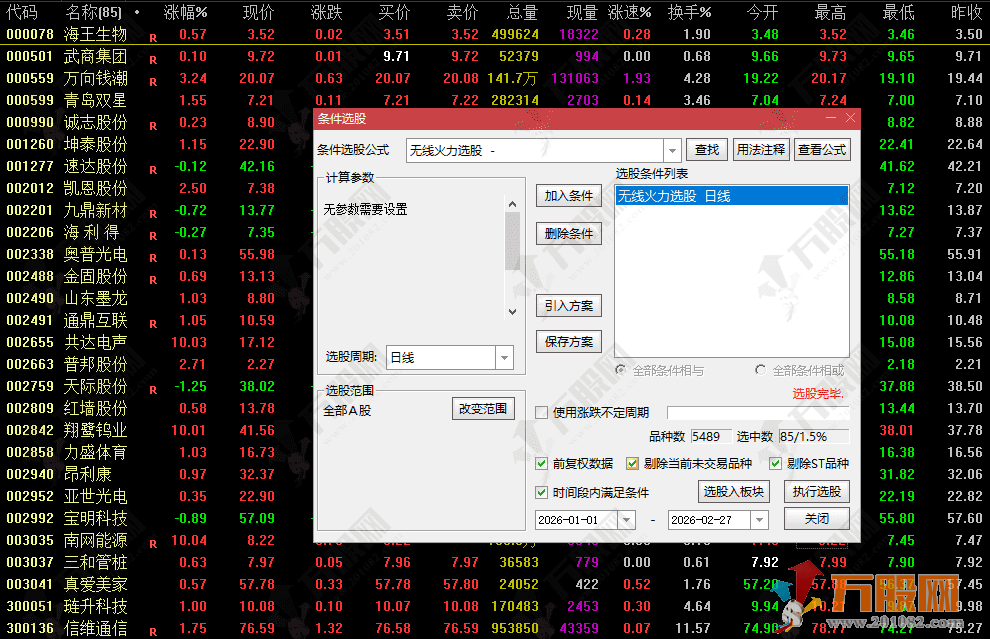
Task: Enable 使用涨跌不定周期 option
Action: [543, 413]
